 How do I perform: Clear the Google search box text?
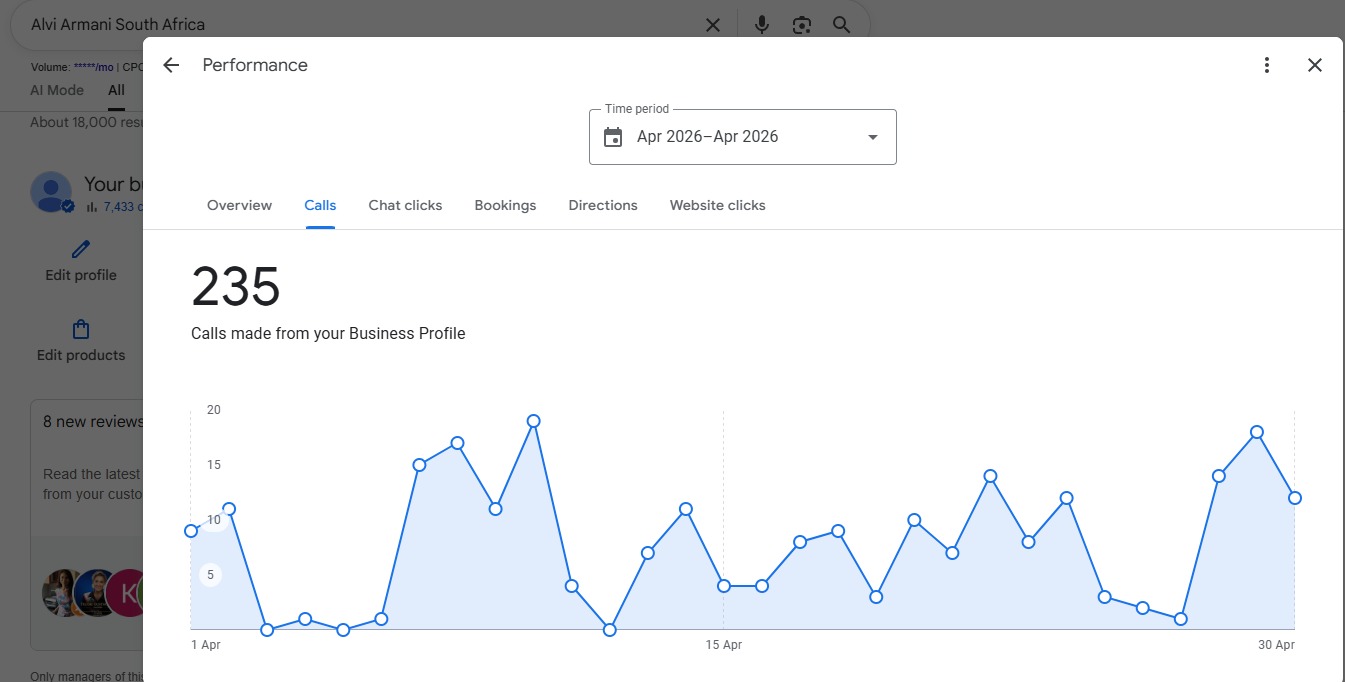click(713, 25)
